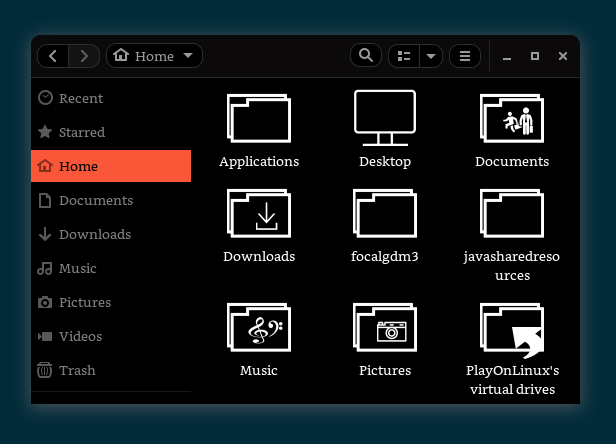The height and width of the screenshot is (444, 616).
Task: Click the Applications folder name label
Action: click(x=259, y=162)
